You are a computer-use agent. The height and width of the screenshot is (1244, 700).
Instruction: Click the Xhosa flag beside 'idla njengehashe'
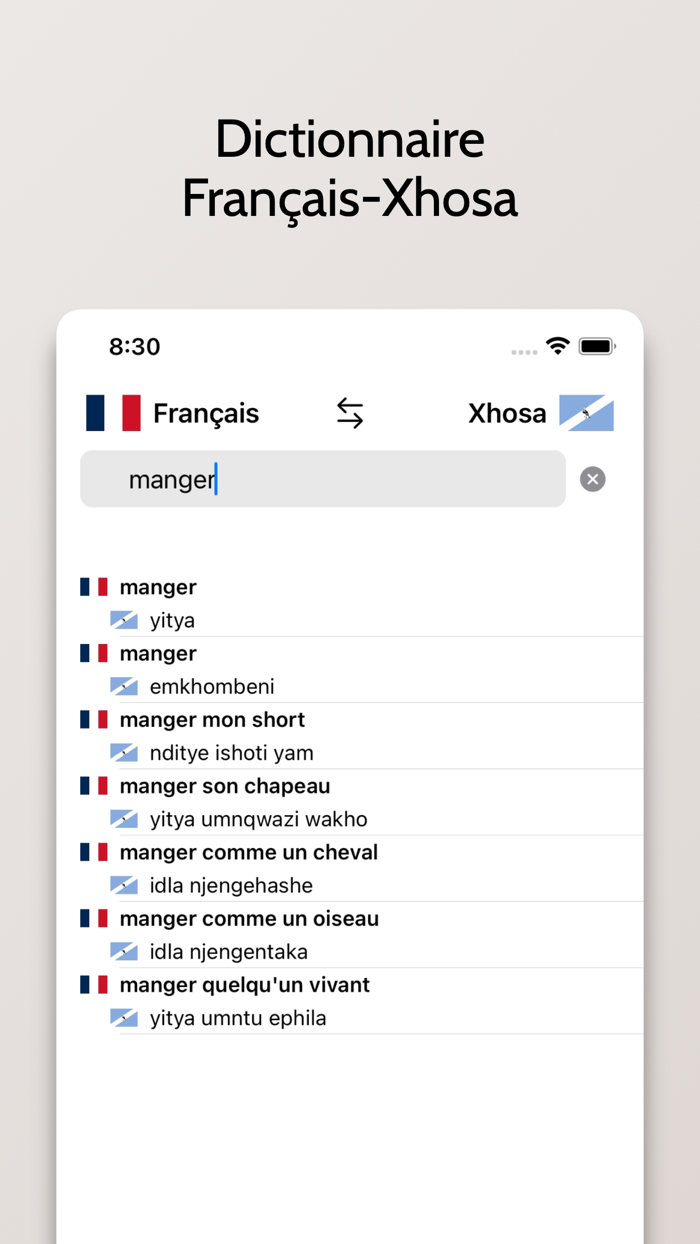click(x=125, y=884)
